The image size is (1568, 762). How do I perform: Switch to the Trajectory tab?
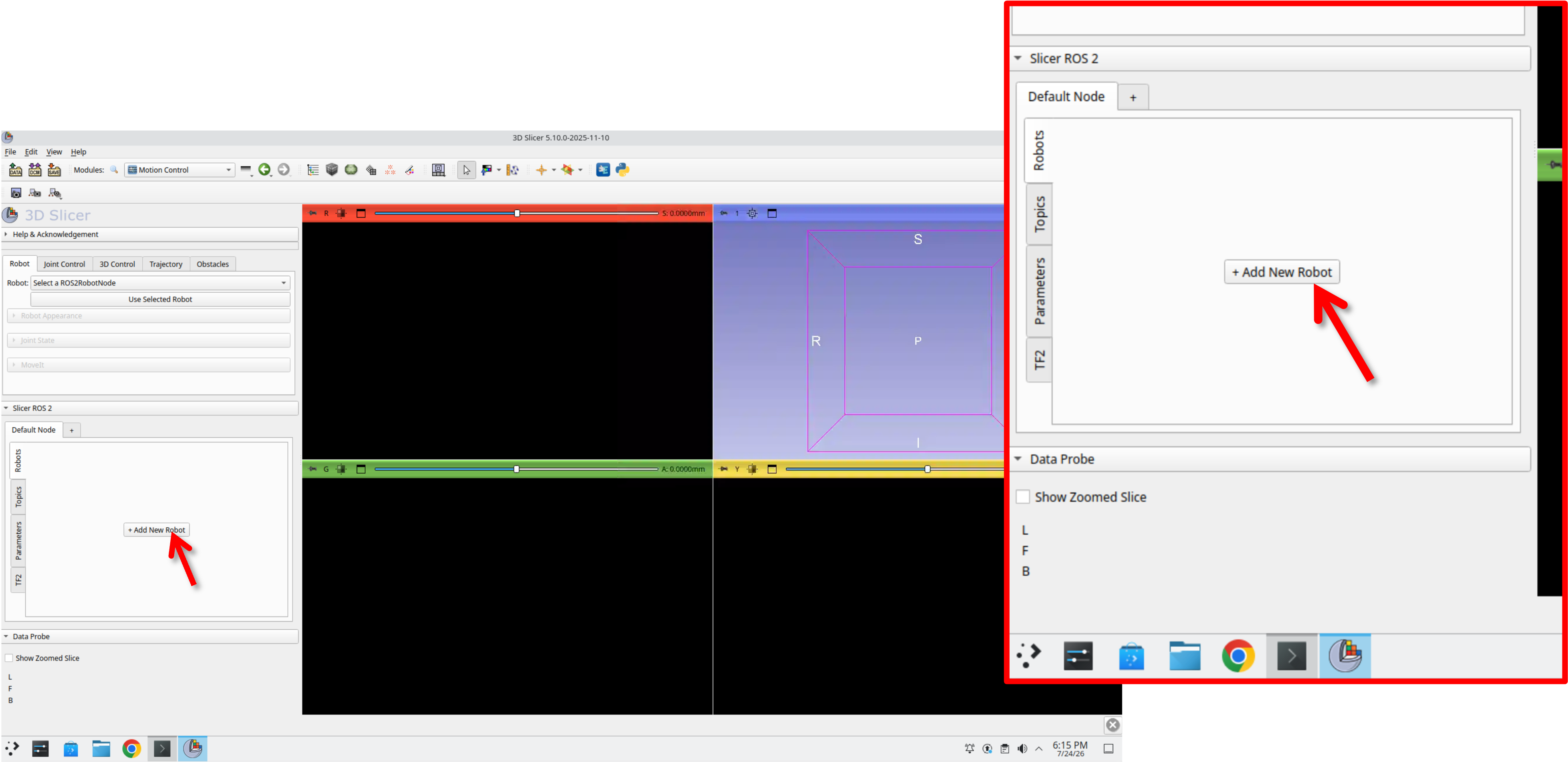(x=165, y=264)
